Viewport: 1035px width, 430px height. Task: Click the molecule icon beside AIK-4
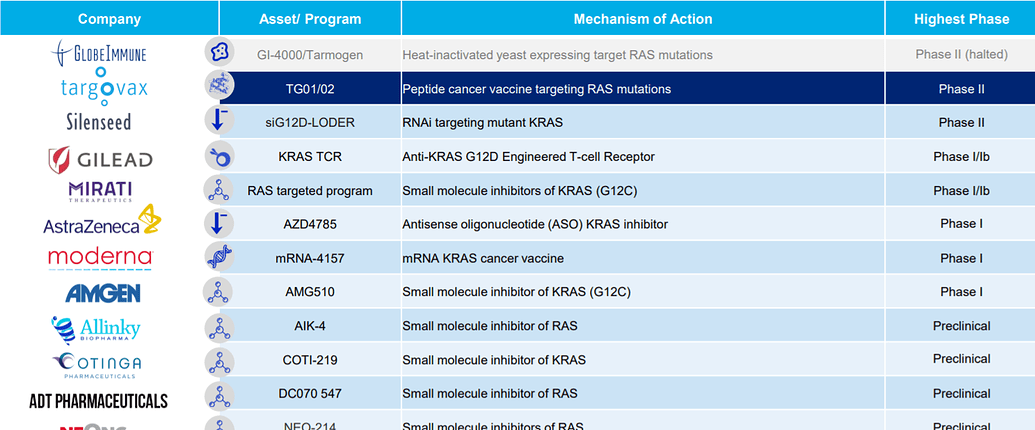point(218,326)
